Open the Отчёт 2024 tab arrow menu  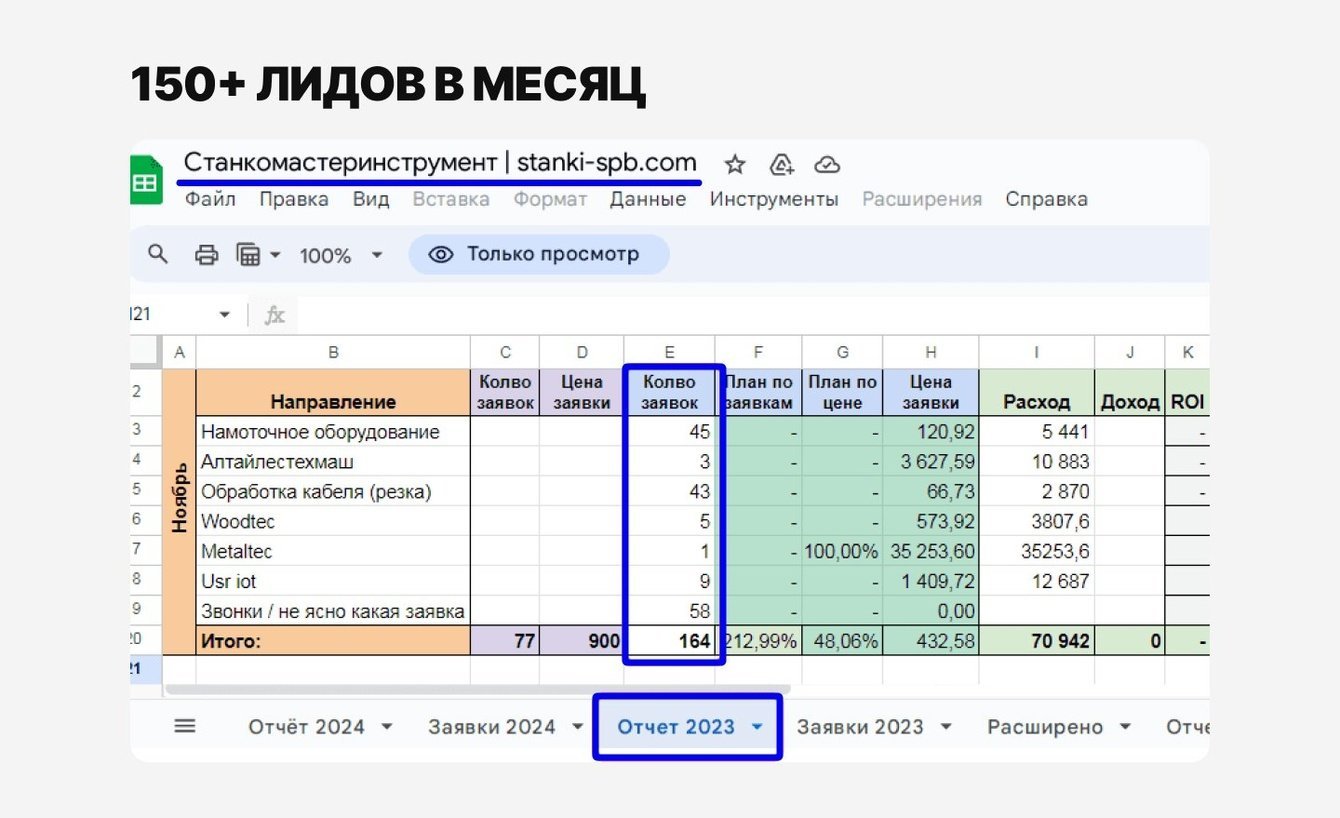(387, 727)
